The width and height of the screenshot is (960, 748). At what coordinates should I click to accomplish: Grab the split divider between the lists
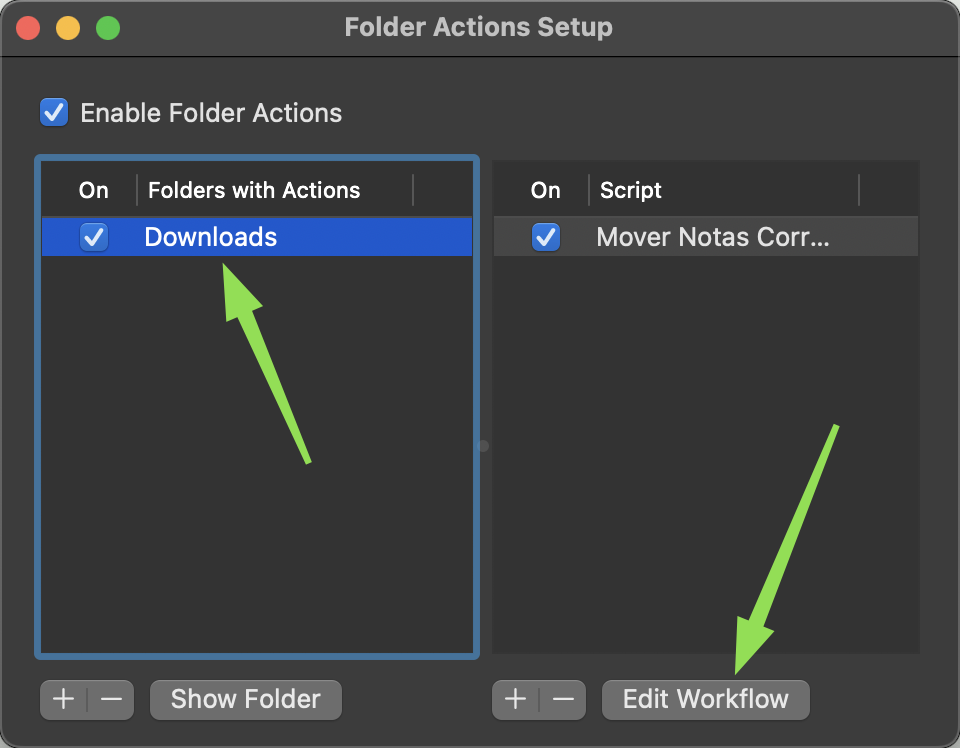(483, 446)
